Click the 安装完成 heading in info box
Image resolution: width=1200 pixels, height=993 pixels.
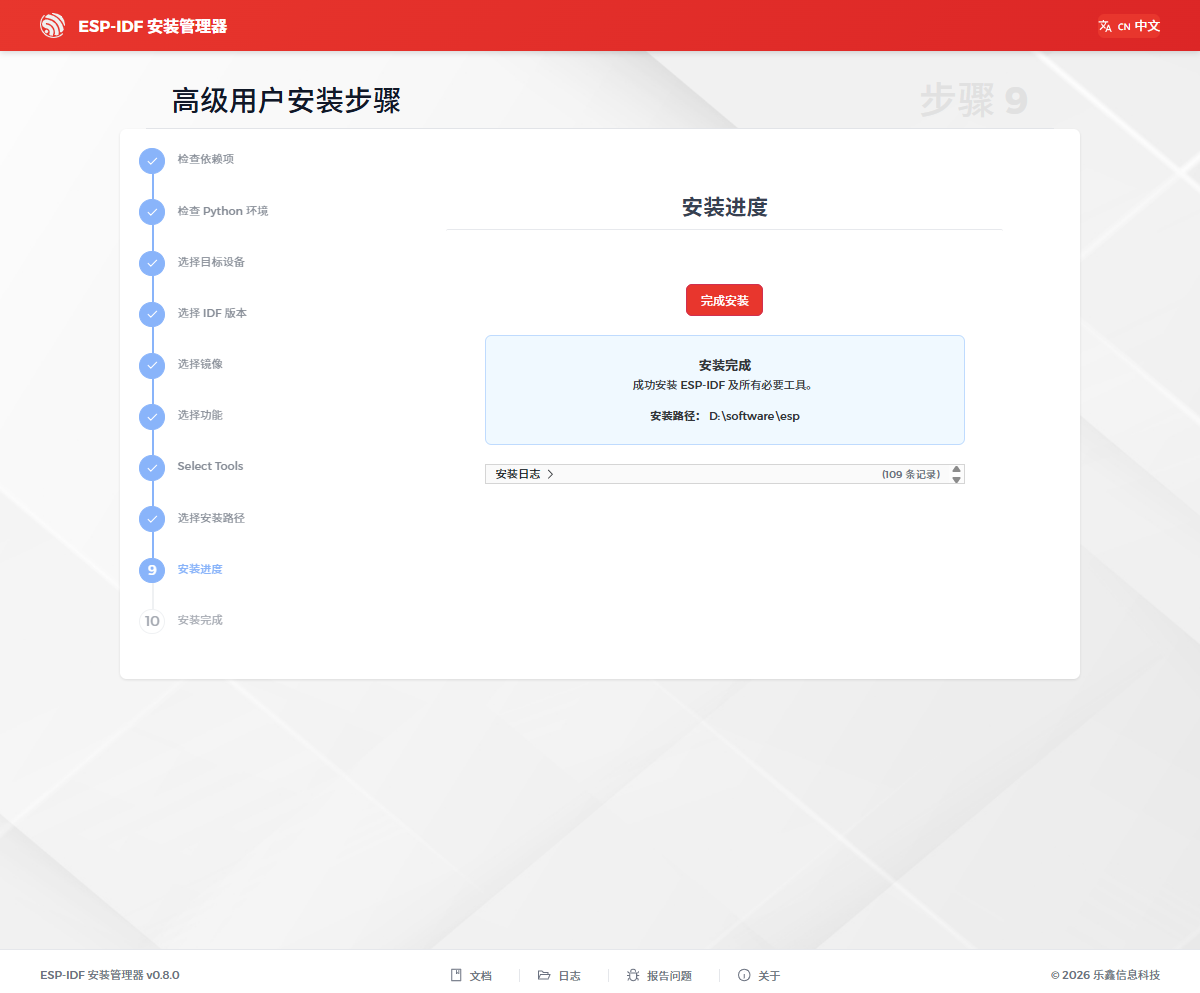[724, 366]
